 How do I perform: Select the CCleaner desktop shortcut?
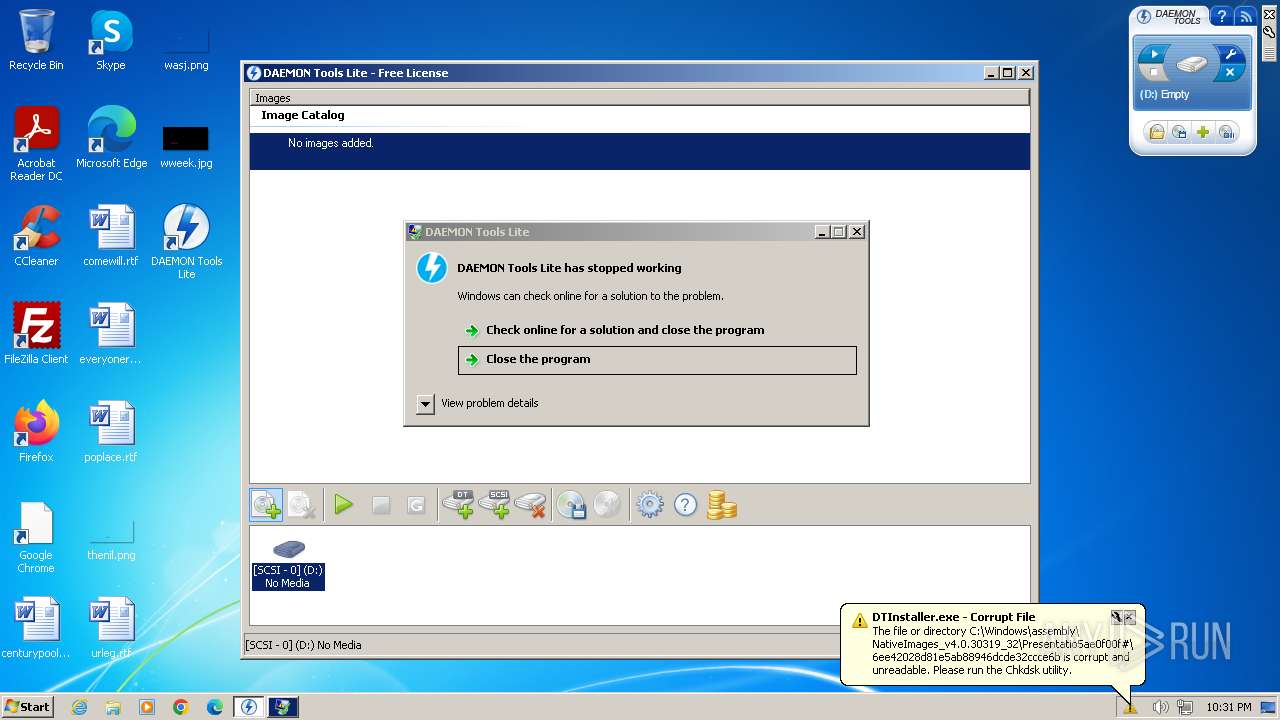[36, 236]
